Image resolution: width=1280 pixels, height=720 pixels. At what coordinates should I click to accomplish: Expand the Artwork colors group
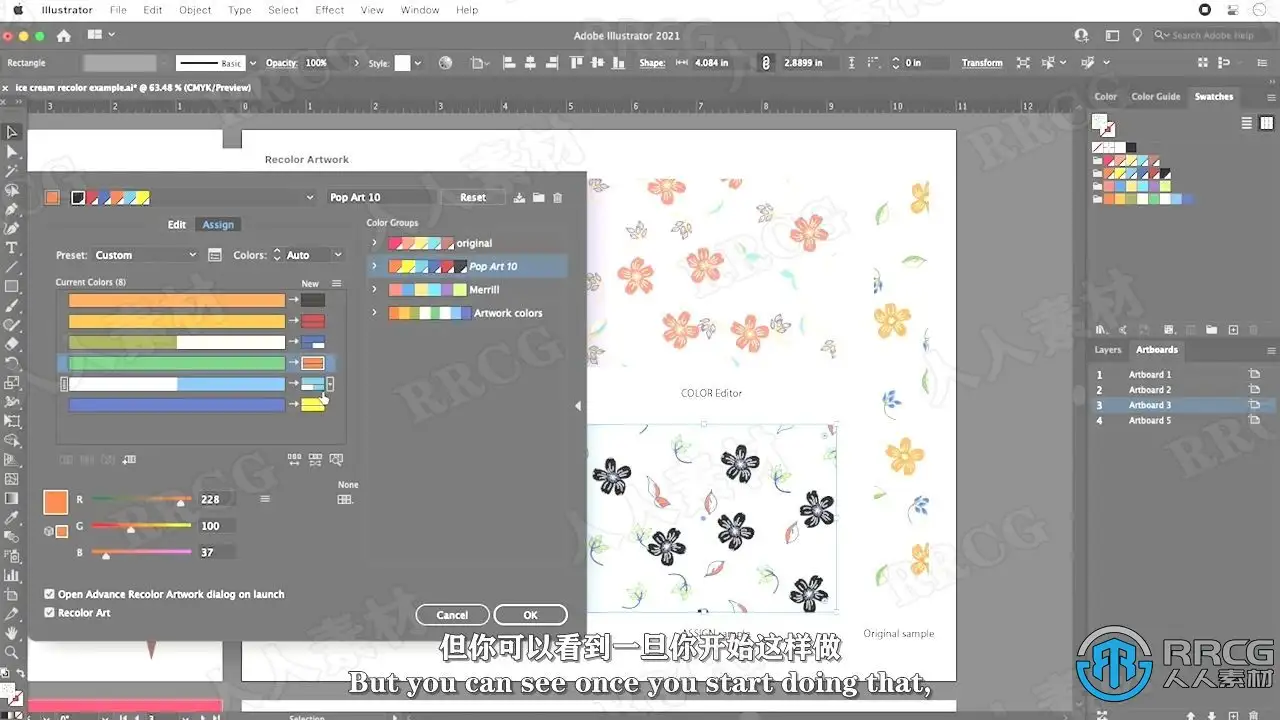pyautogui.click(x=375, y=313)
